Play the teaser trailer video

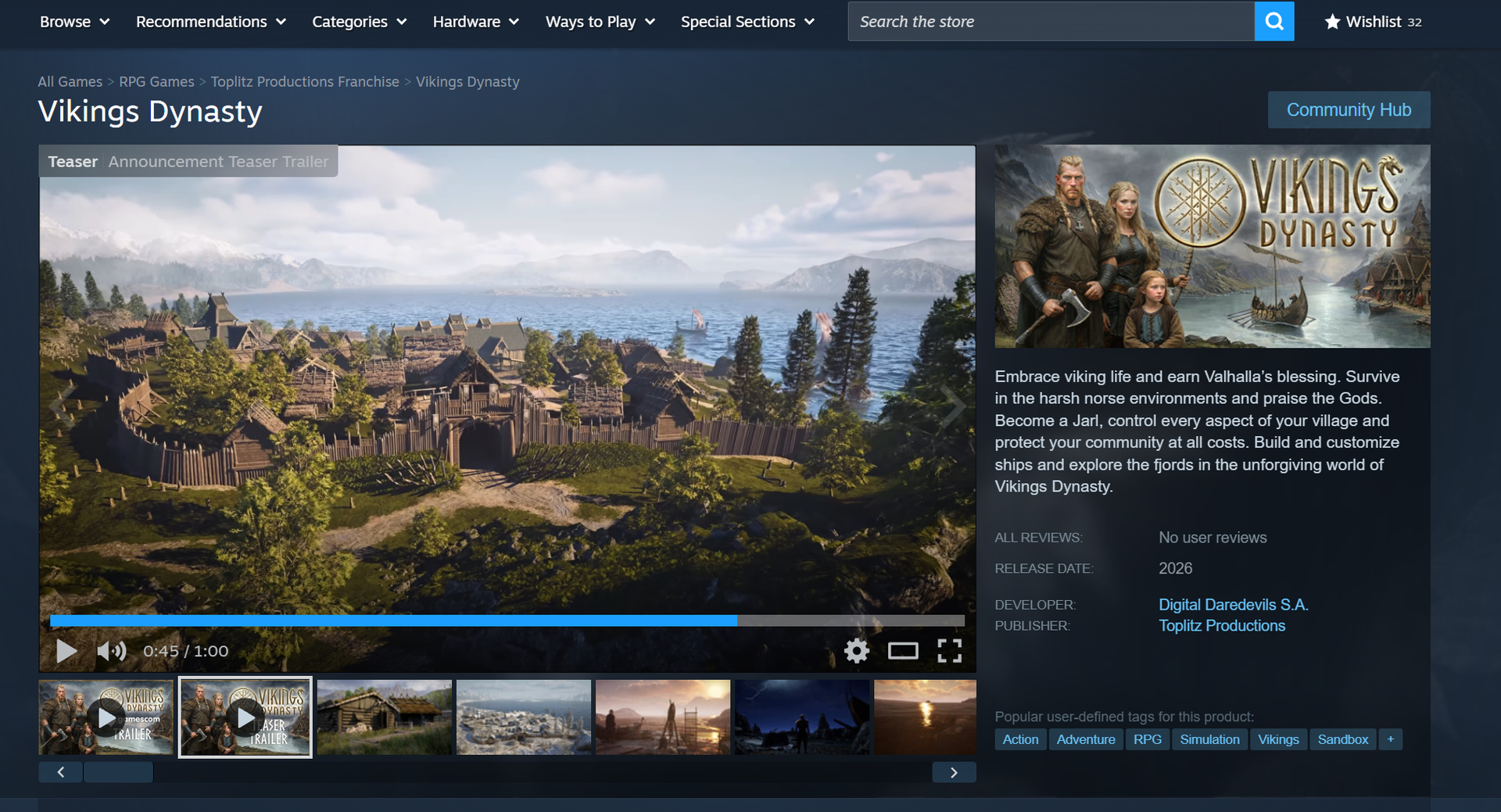tap(66, 651)
